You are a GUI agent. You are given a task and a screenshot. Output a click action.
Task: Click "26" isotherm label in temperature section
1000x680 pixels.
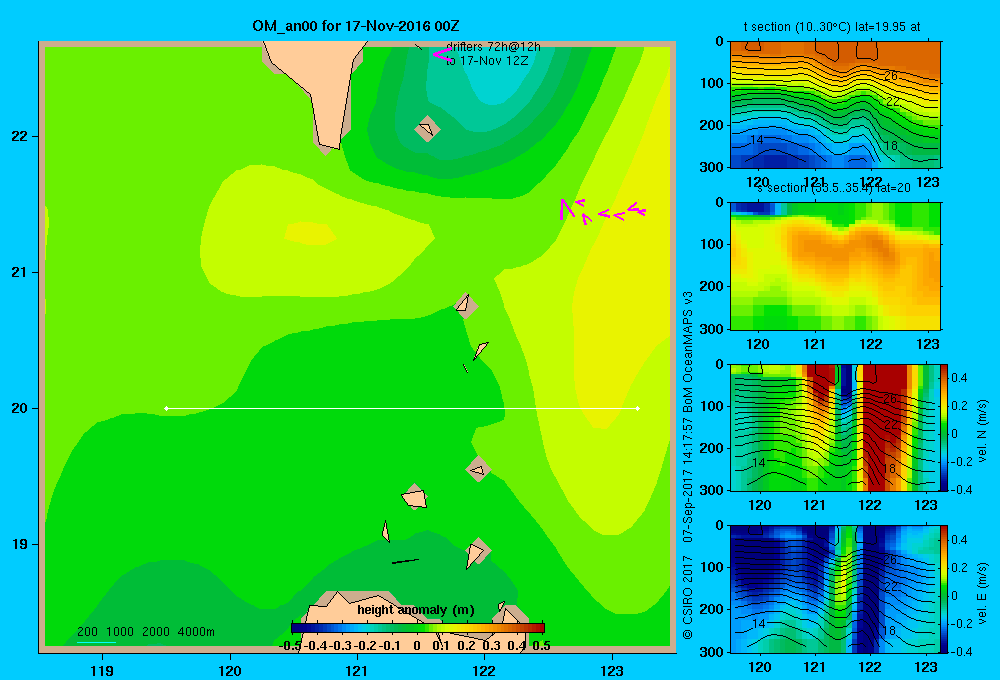tap(890, 75)
